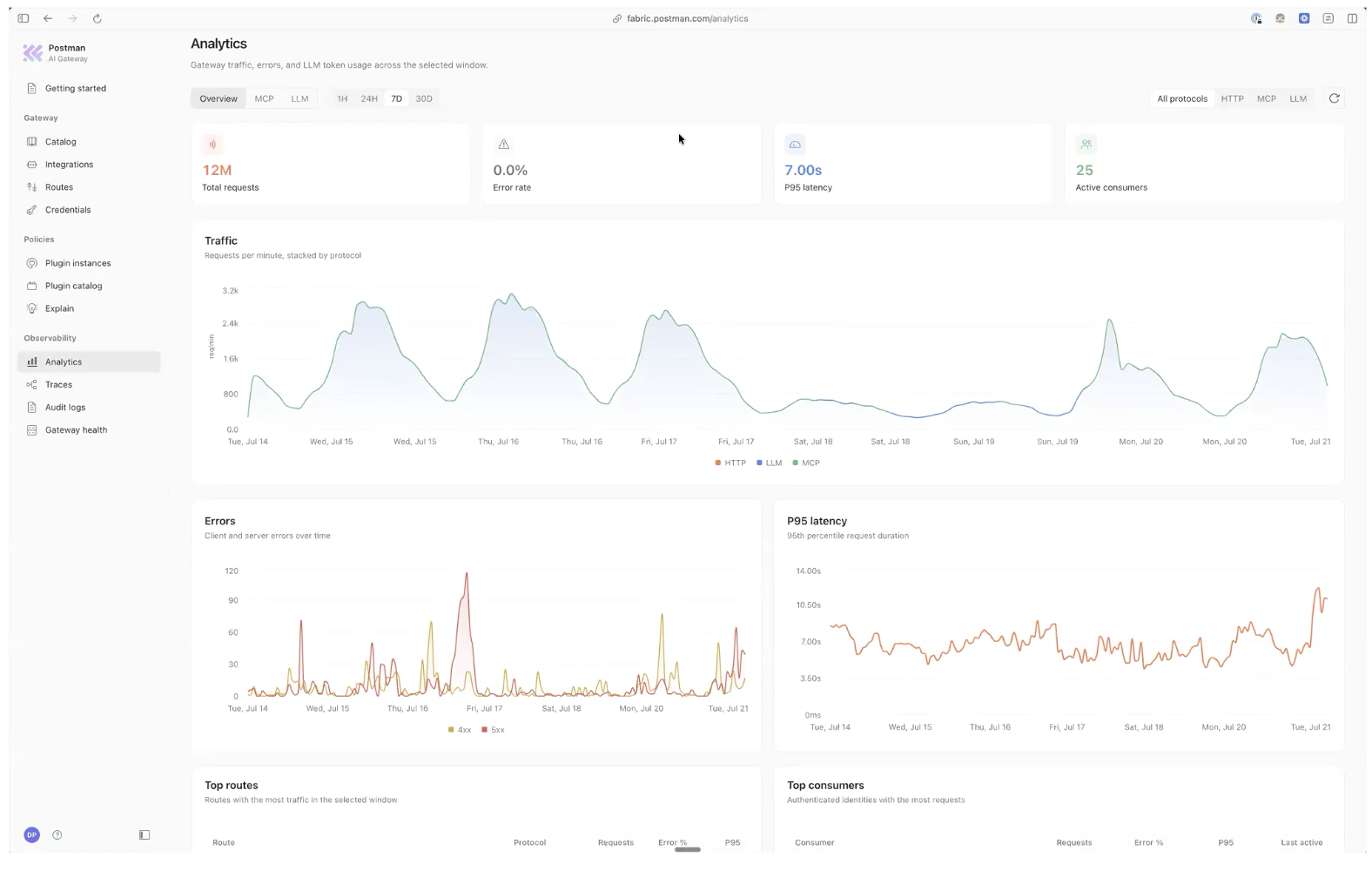
Task: Sort Top routes by Requests column
Action: (x=615, y=842)
